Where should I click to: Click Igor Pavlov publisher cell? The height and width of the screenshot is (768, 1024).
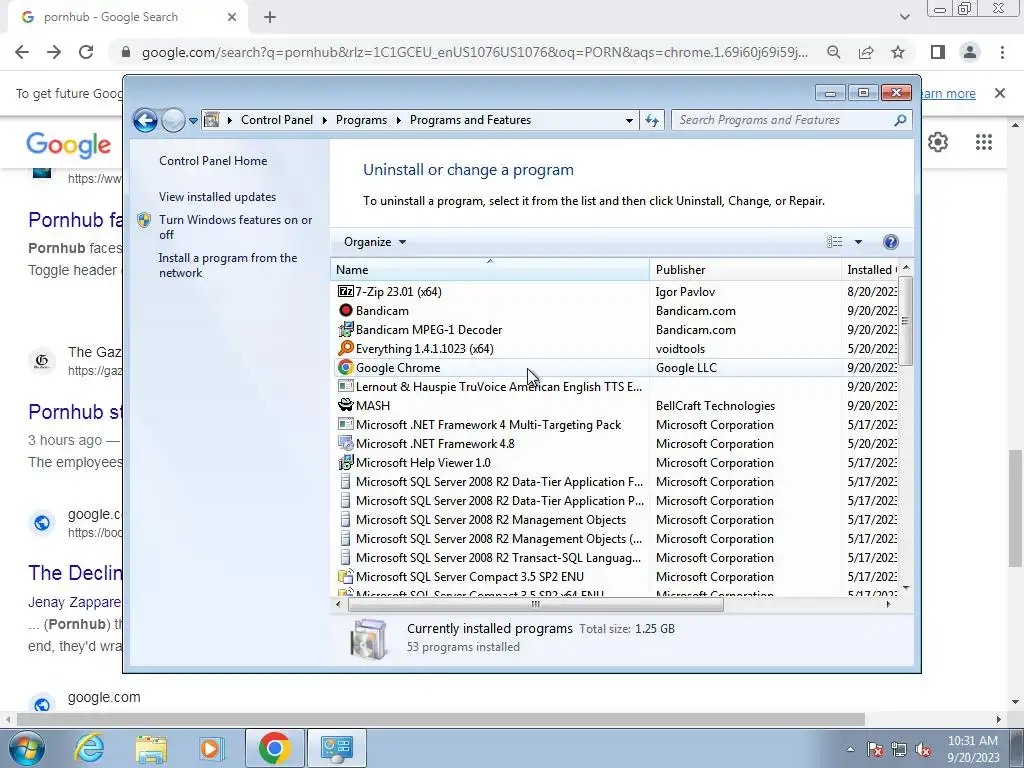coord(685,292)
